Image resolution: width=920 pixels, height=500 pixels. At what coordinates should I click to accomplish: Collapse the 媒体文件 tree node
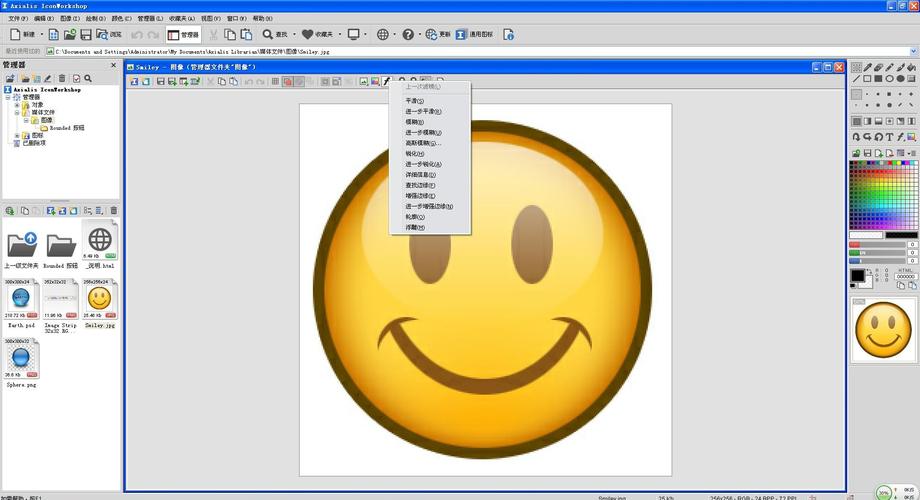tap(17, 112)
